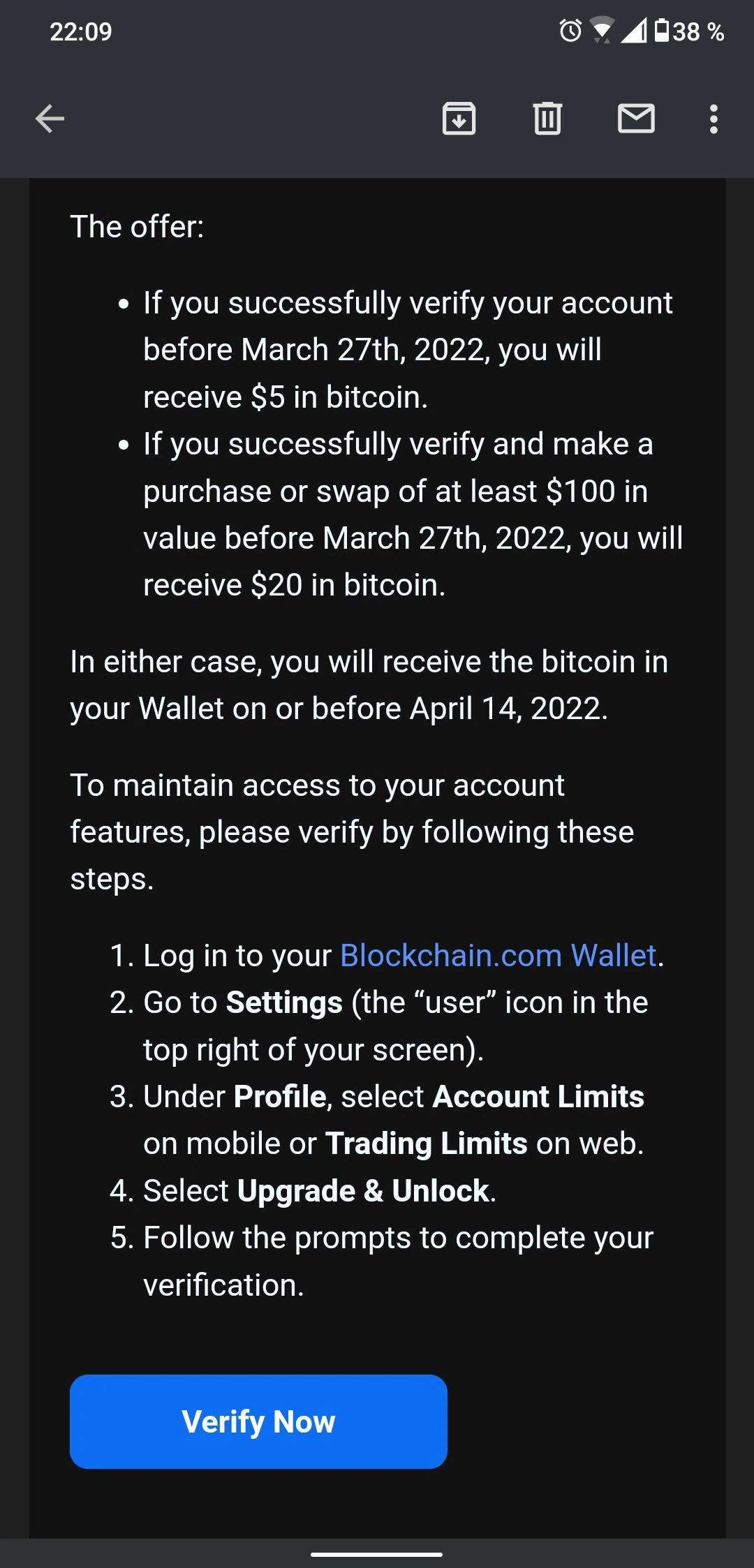Tap the Wi-Fi status bar icon
Image resolution: width=754 pixels, height=1568 pixels.
[600, 31]
